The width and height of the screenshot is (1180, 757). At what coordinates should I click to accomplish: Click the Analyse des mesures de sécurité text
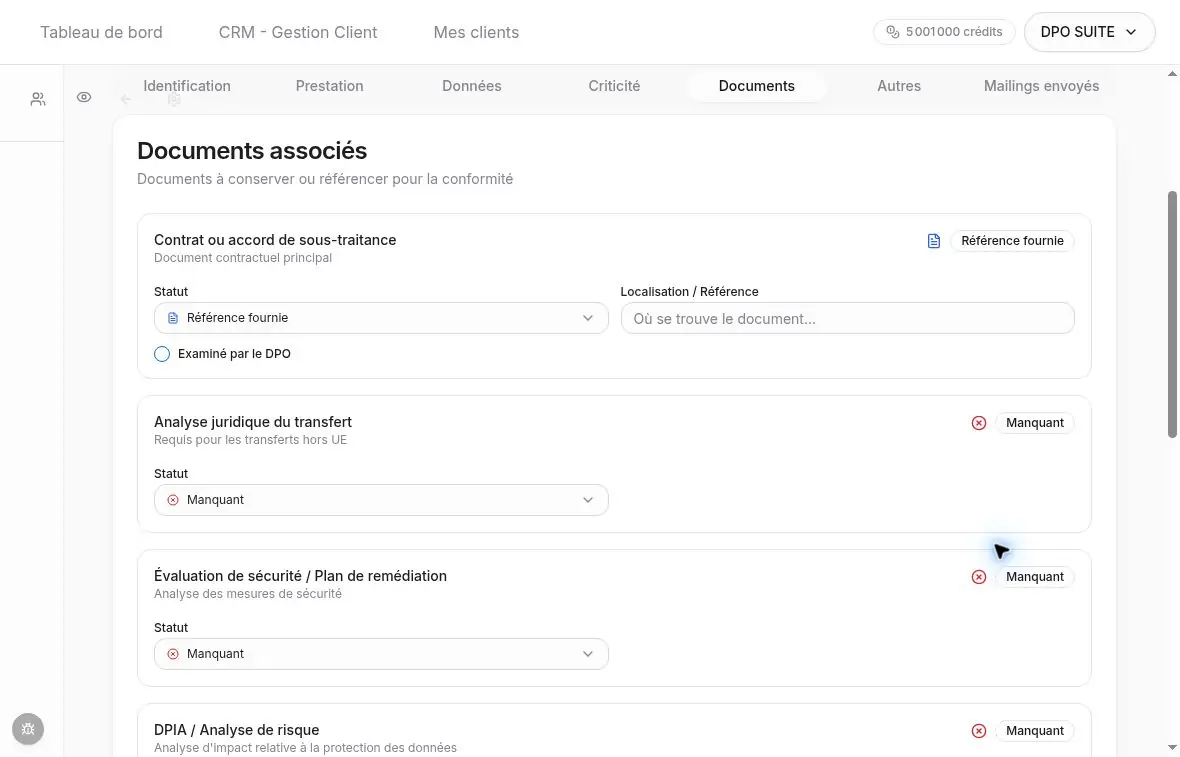[x=248, y=594]
